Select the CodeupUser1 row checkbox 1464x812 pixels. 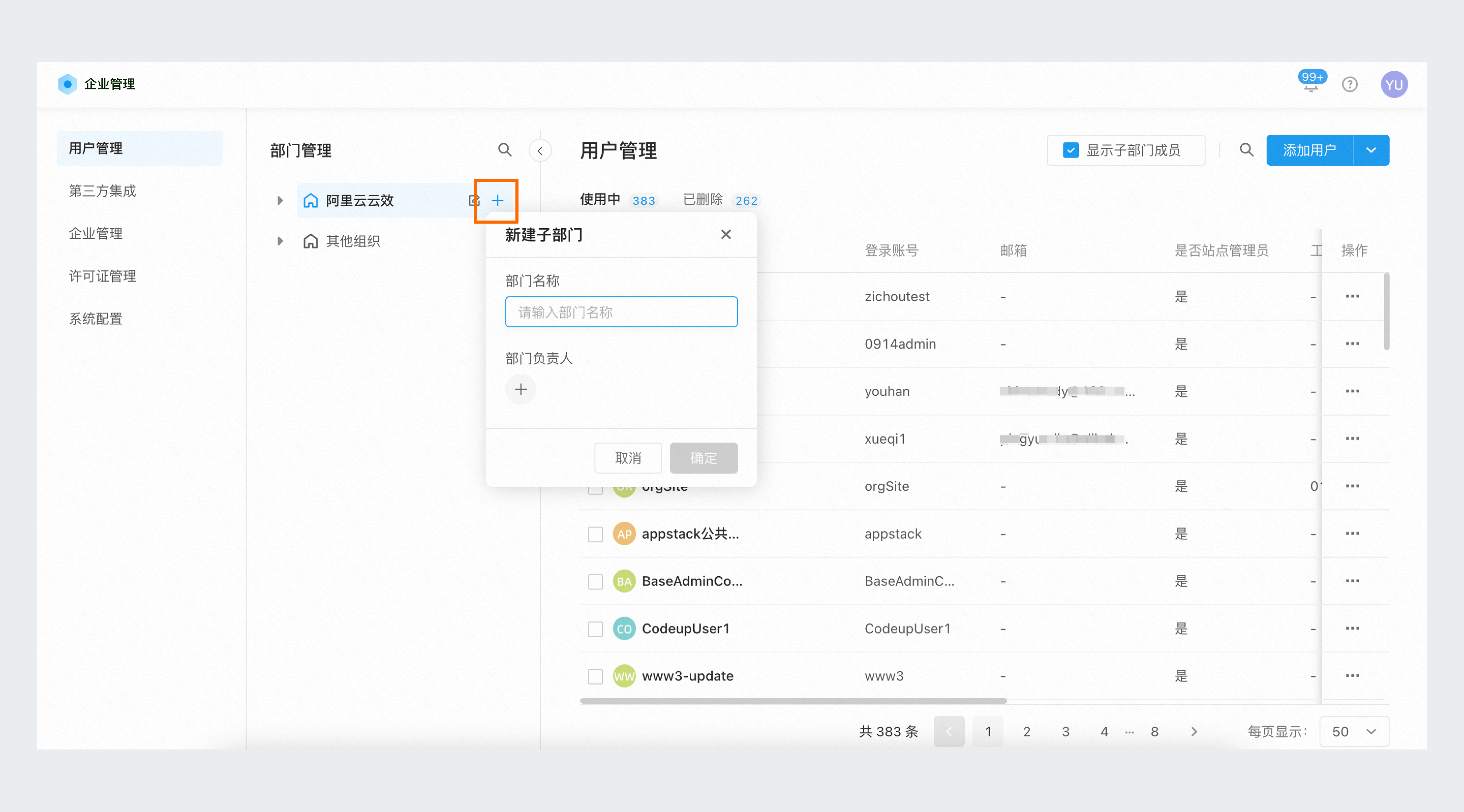point(595,629)
